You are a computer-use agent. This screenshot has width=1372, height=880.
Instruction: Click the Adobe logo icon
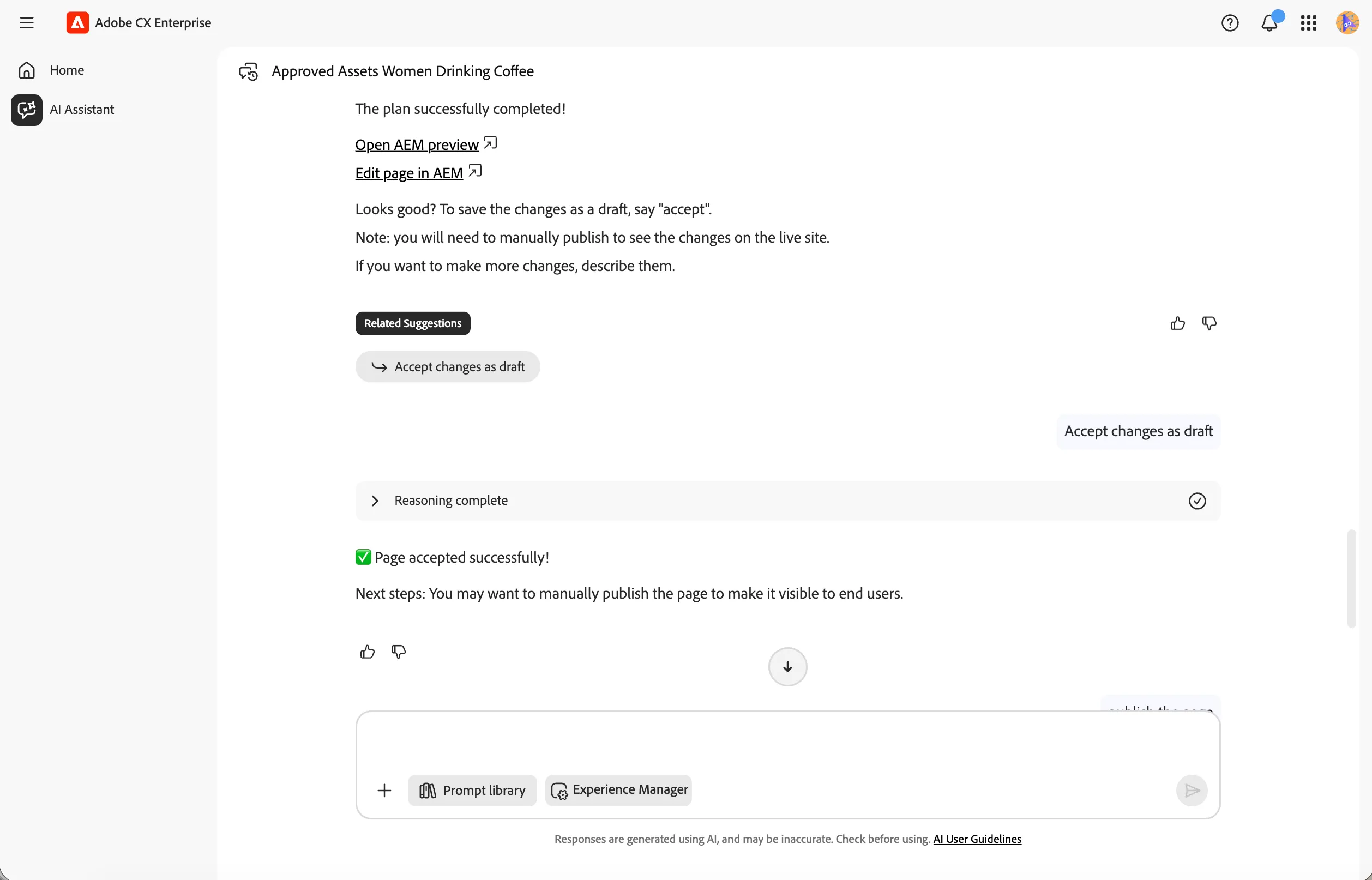pos(77,23)
